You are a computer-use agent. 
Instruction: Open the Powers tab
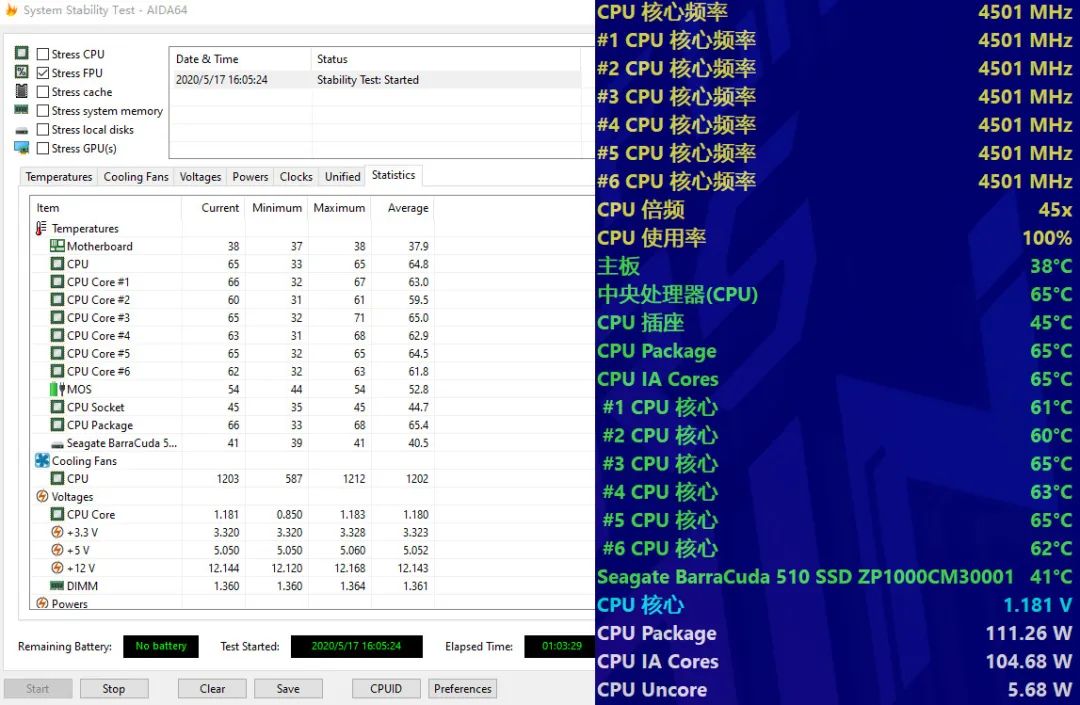tap(250, 177)
